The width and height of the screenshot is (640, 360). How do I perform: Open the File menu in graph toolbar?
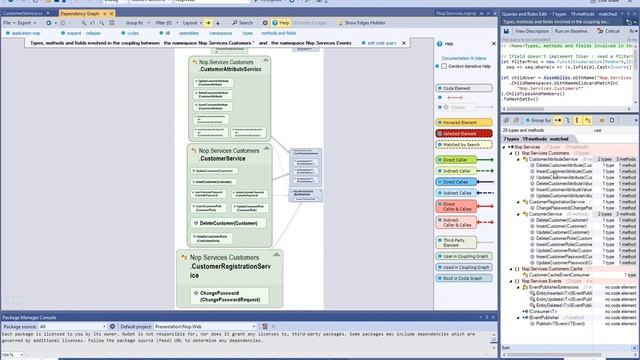(x=9, y=23)
